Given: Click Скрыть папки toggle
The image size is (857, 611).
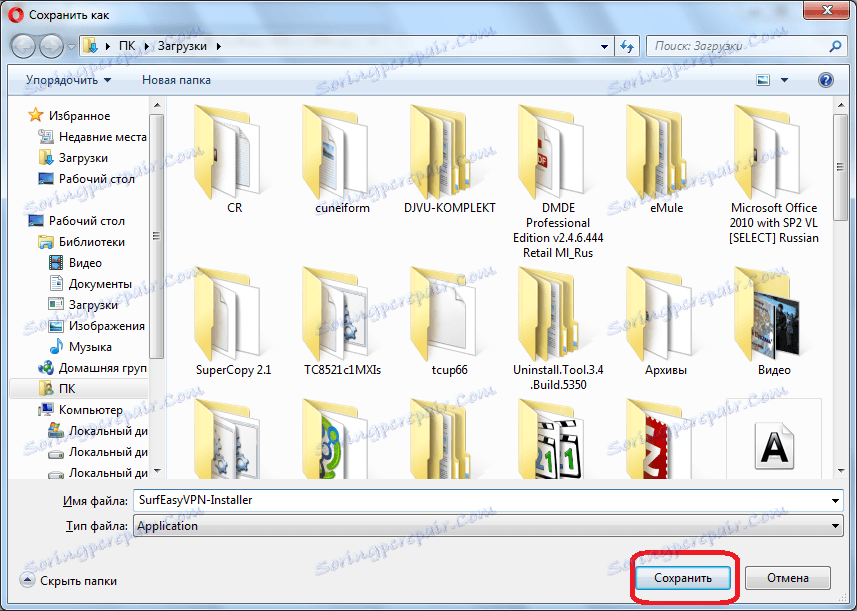Looking at the screenshot, I should click(69, 580).
